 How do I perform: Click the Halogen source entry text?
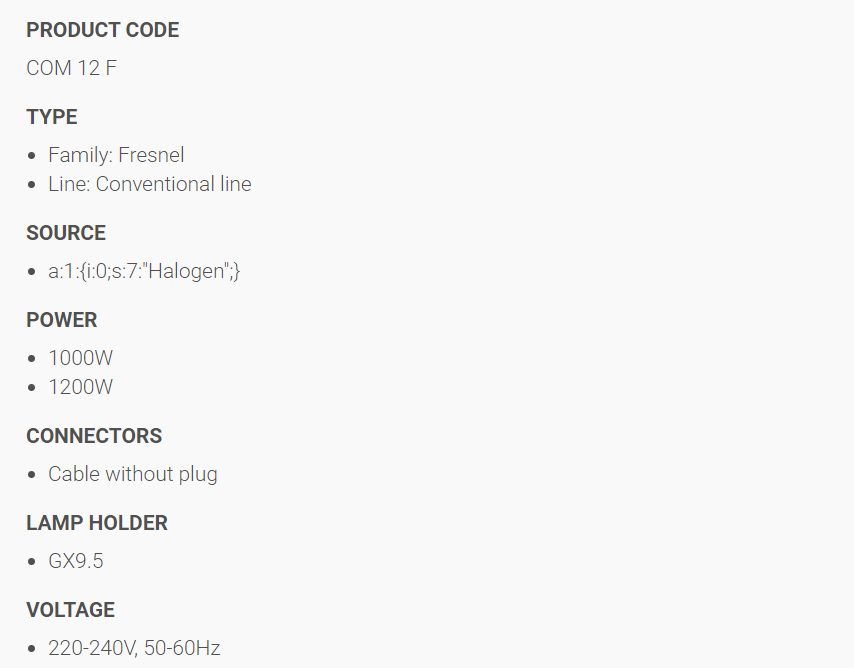tap(144, 271)
